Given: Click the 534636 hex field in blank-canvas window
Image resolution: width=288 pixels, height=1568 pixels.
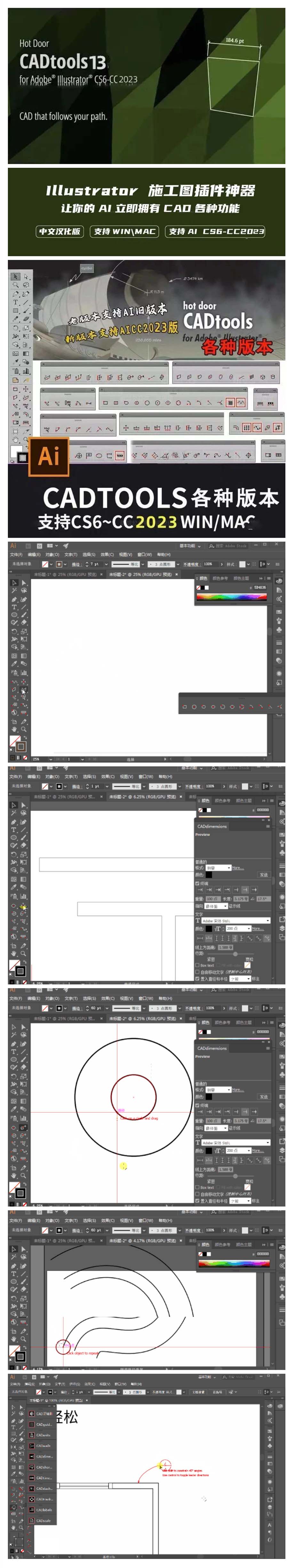Looking at the screenshot, I should tap(260, 588).
